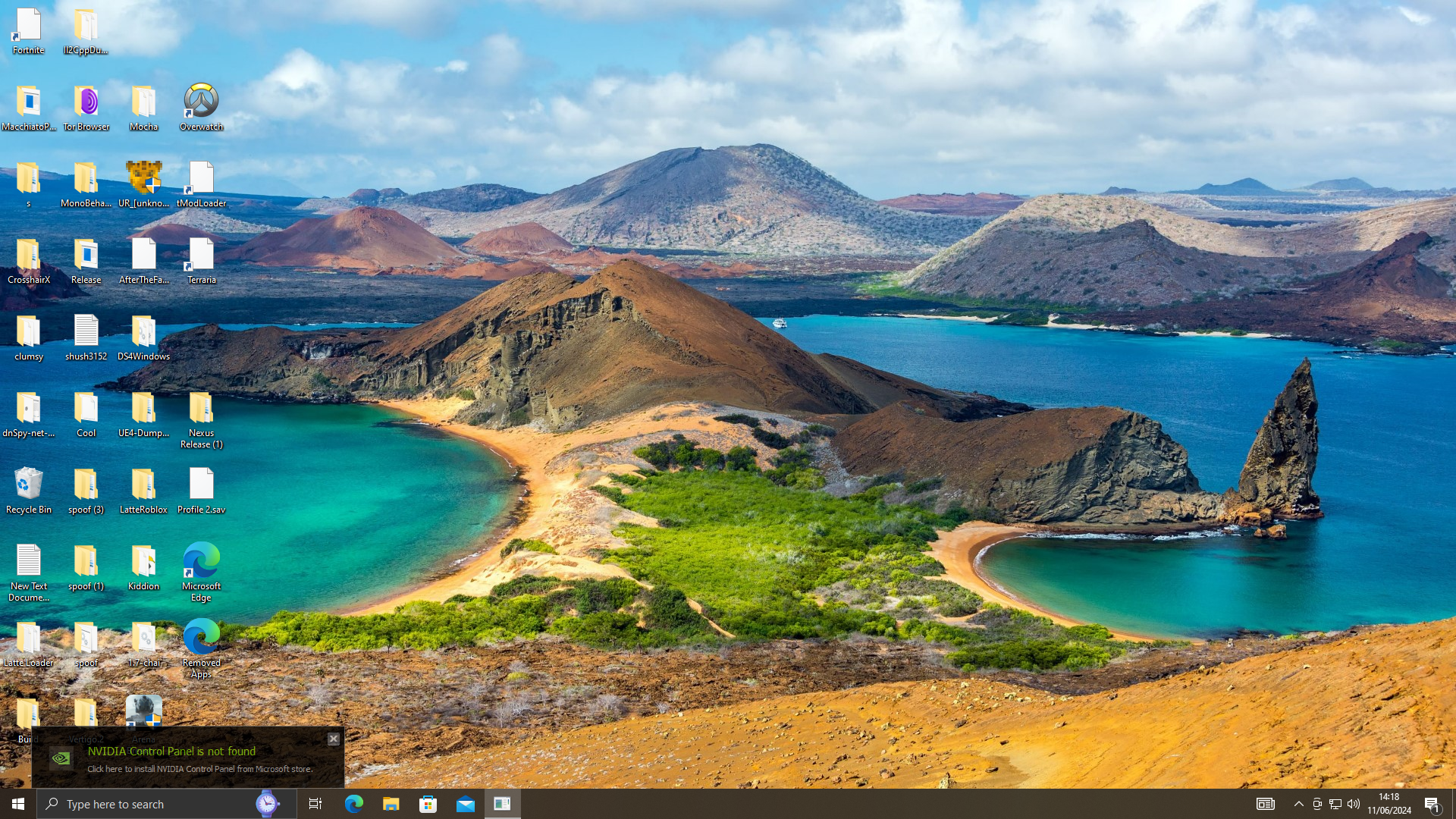Show hidden system tray icons

click(x=1299, y=804)
